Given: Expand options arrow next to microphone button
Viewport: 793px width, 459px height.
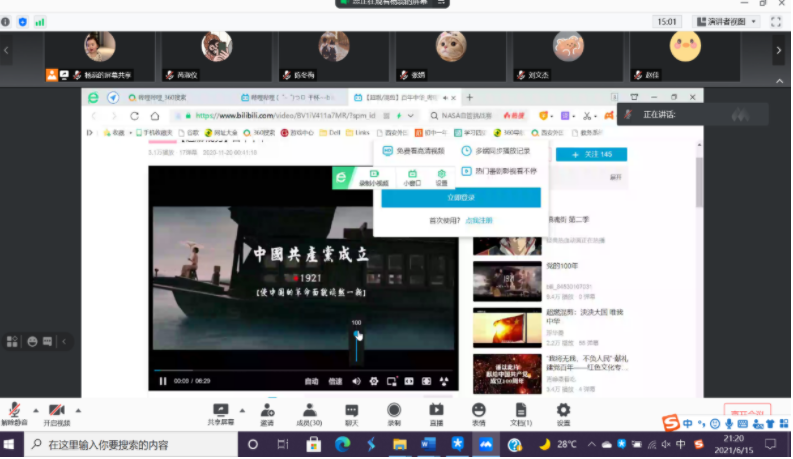Looking at the screenshot, I should tap(35, 410).
